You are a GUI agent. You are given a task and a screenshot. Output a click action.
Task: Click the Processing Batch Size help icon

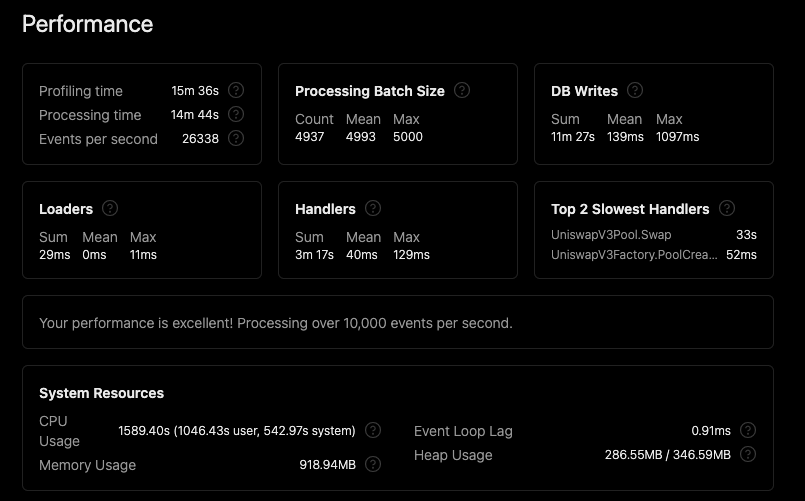[462, 90]
